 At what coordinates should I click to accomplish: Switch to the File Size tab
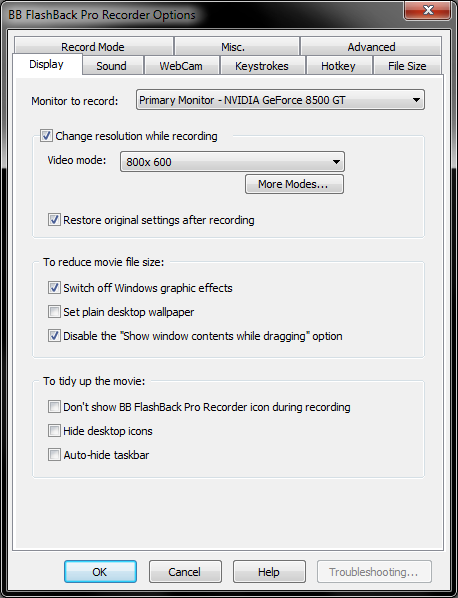[x=407, y=66]
